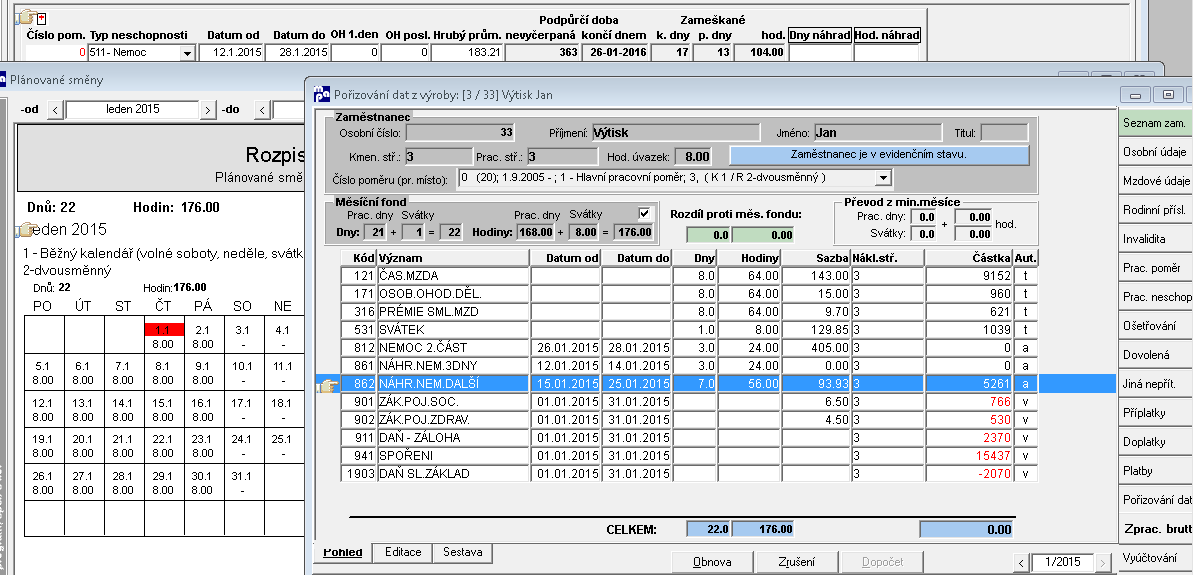Switch to the Editace tab
Image resolution: width=1194 pixels, height=575 pixels.
[x=403, y=552]
